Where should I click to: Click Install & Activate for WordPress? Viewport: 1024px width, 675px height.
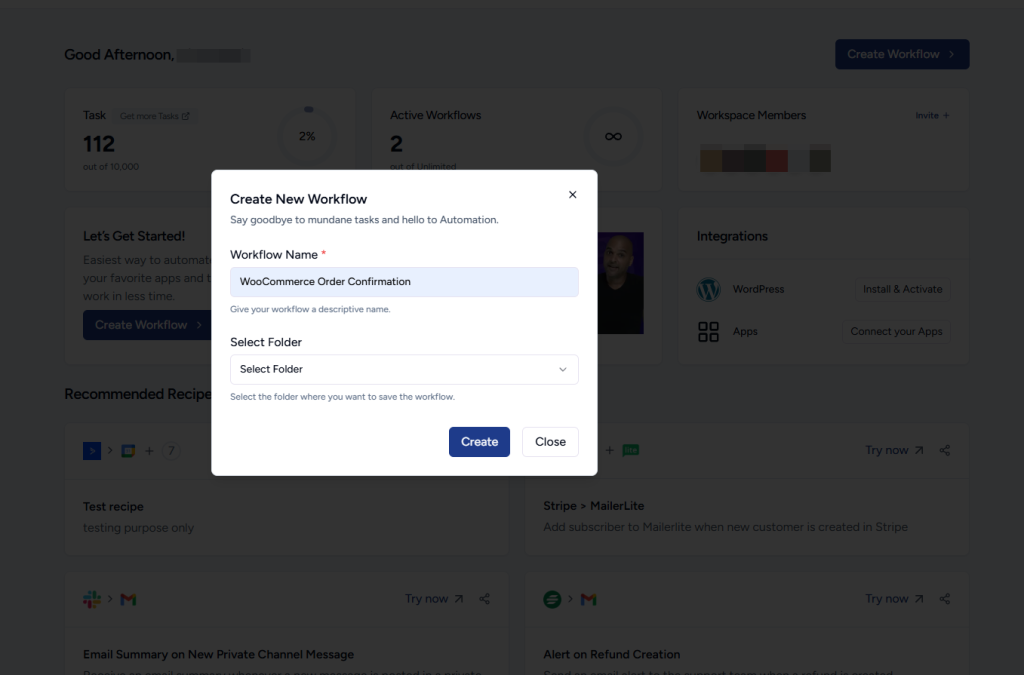(x=902, y=289)
